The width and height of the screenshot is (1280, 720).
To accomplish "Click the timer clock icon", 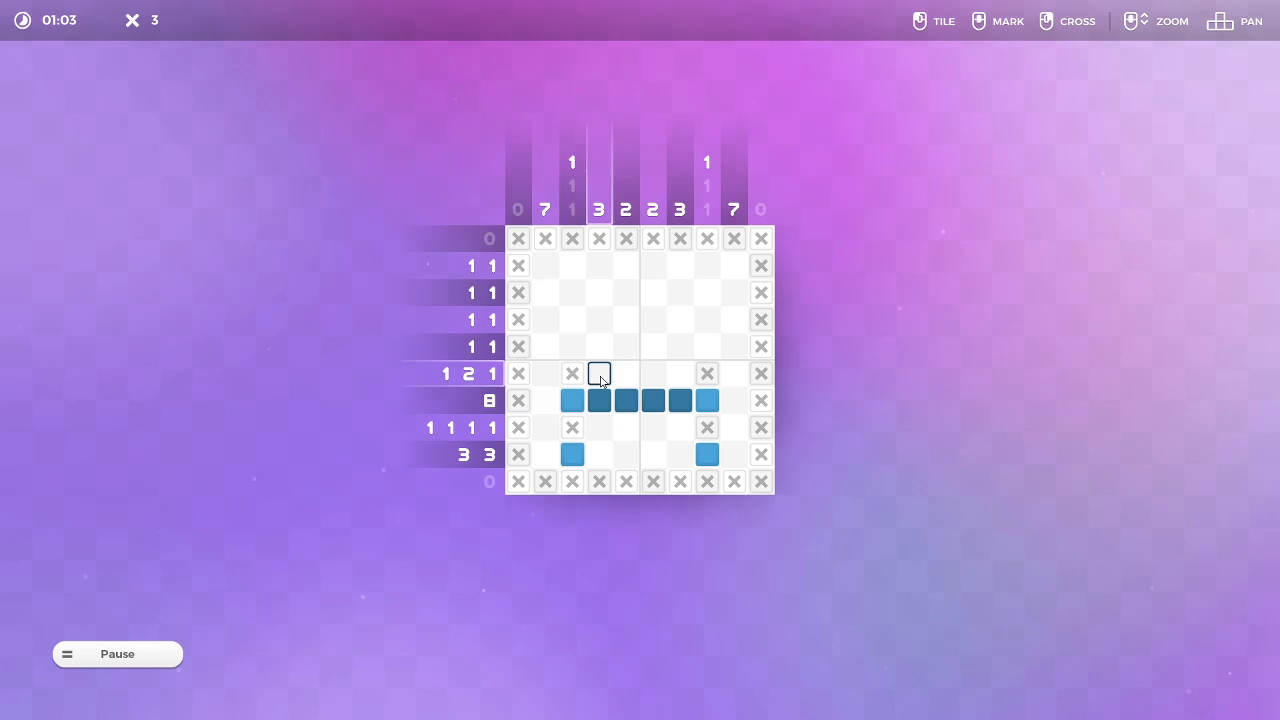I will coord(22,20).
